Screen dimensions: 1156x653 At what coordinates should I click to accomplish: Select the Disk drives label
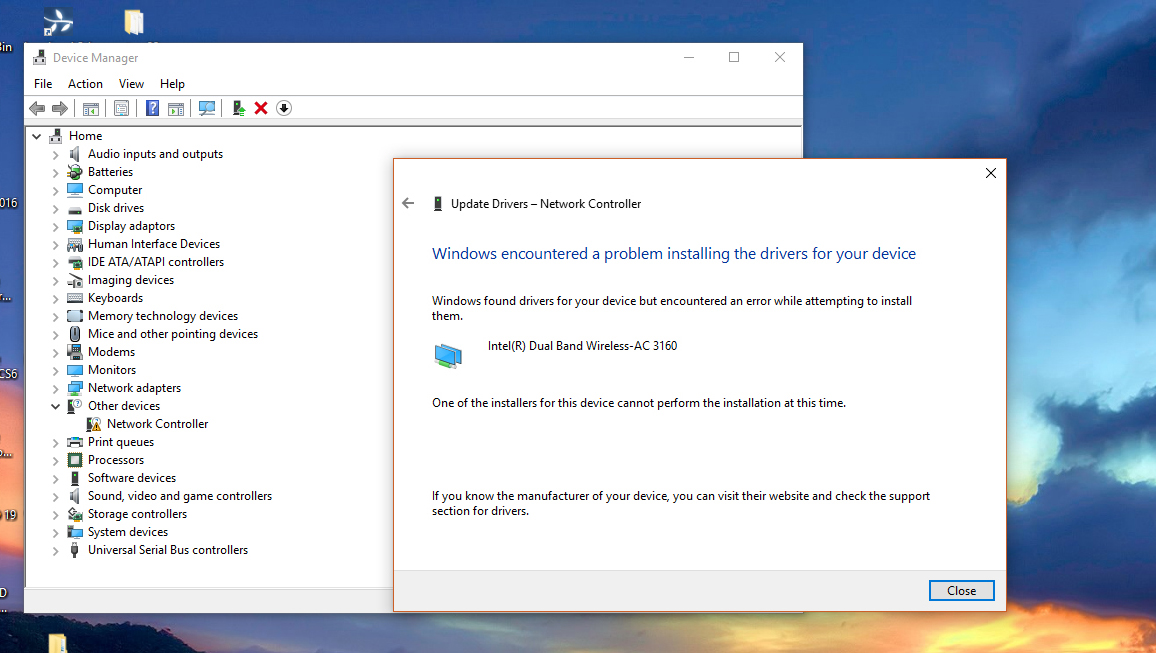point(116,208)
